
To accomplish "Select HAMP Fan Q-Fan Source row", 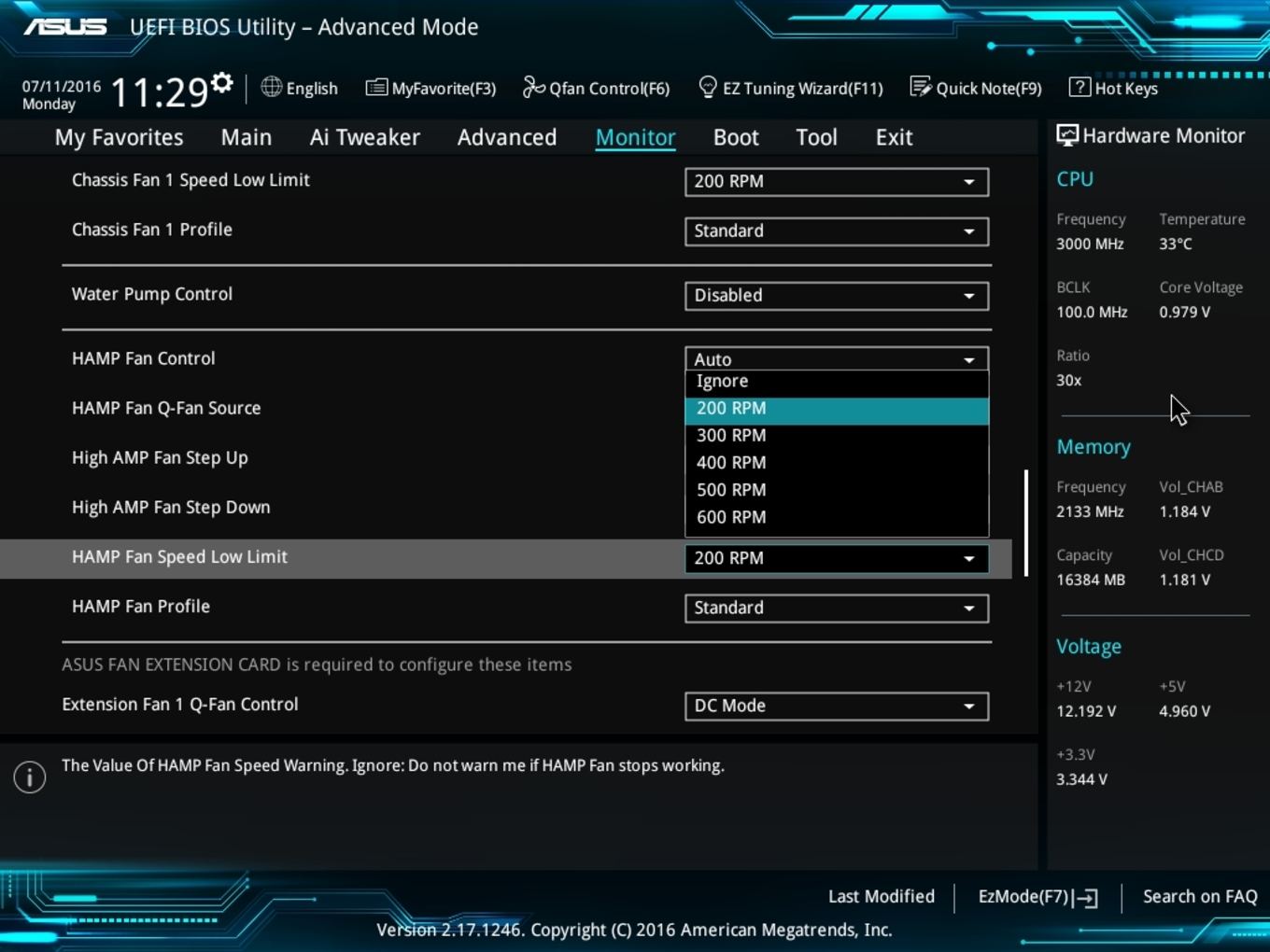I will (166, 408).
